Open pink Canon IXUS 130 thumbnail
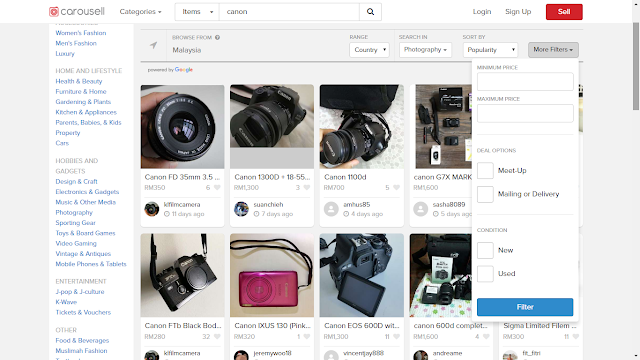The image size is (640, 360). [x=272, y=276]
